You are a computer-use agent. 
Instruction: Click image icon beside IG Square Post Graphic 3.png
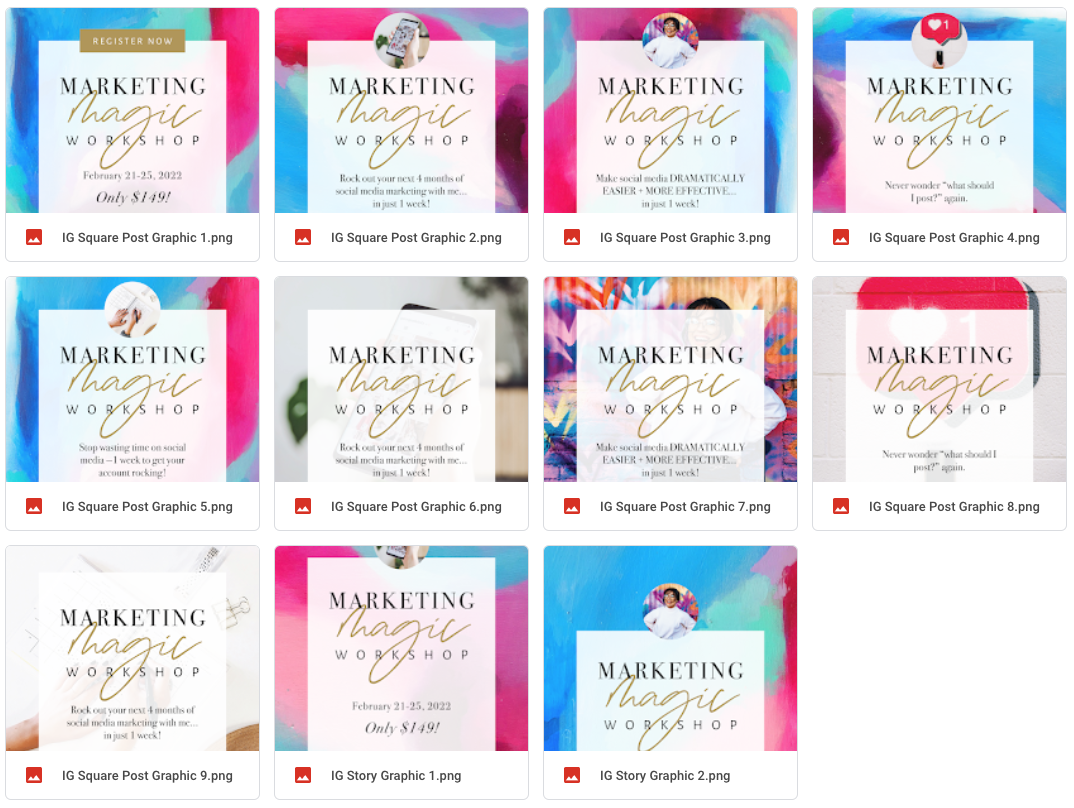(572, 238)
